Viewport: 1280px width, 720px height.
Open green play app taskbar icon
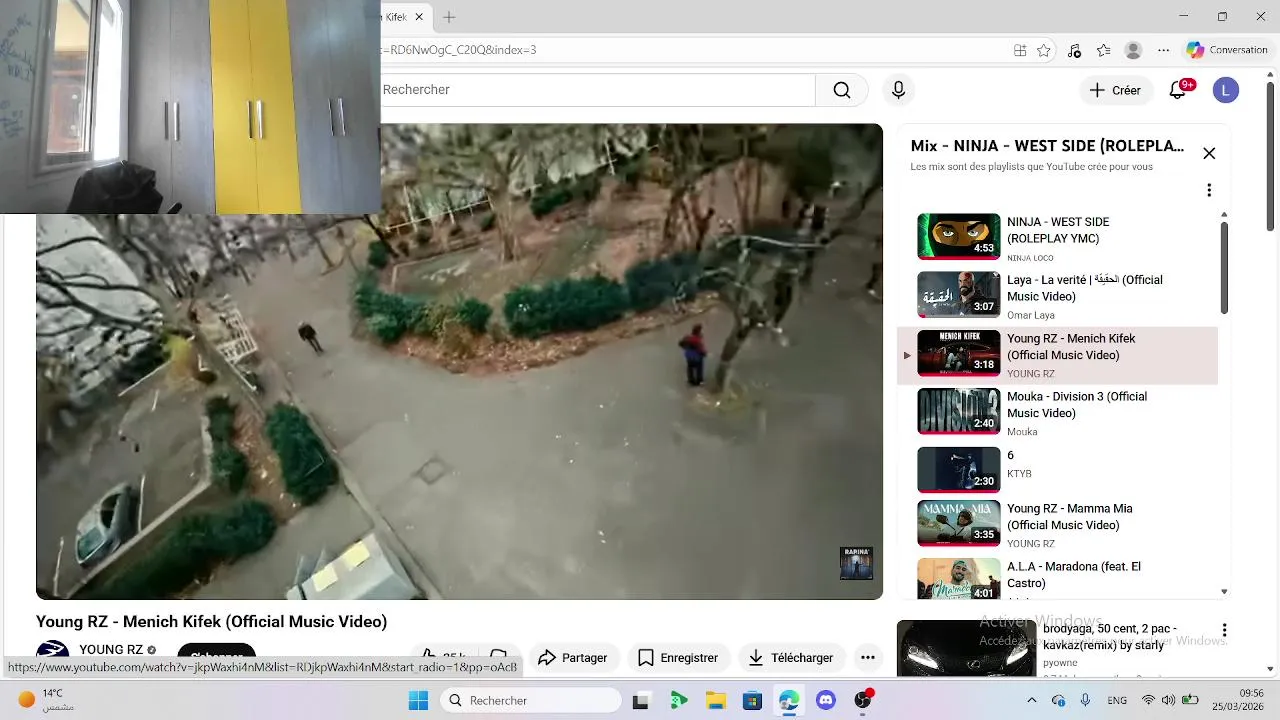[678, 701]
